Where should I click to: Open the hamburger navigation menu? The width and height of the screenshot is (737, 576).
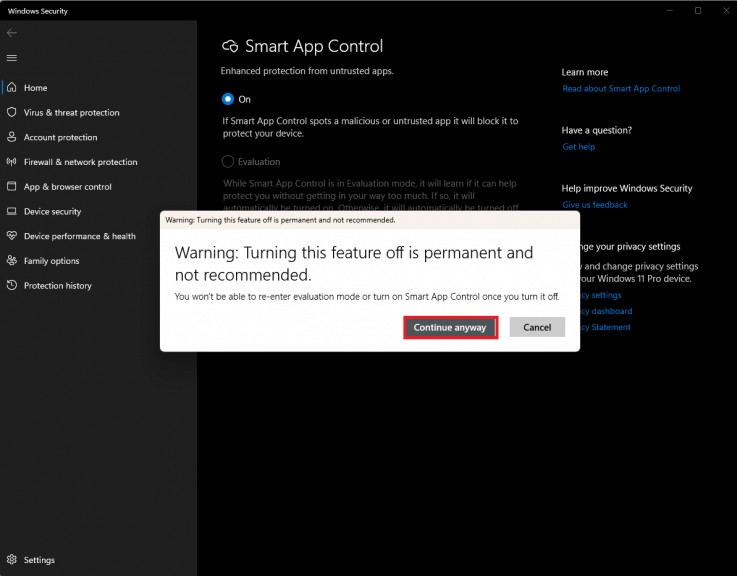(12, 57)
